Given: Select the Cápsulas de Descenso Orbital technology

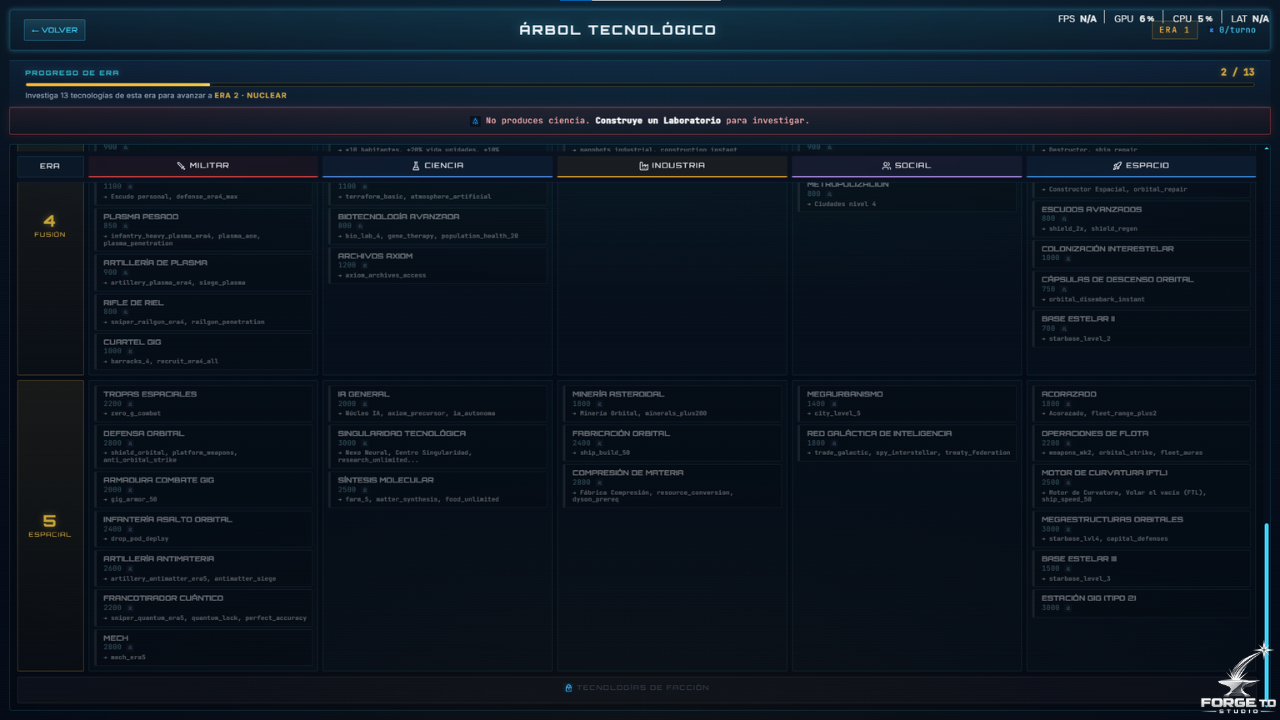Looking at the screenshot, I should tap(1140, 289).
